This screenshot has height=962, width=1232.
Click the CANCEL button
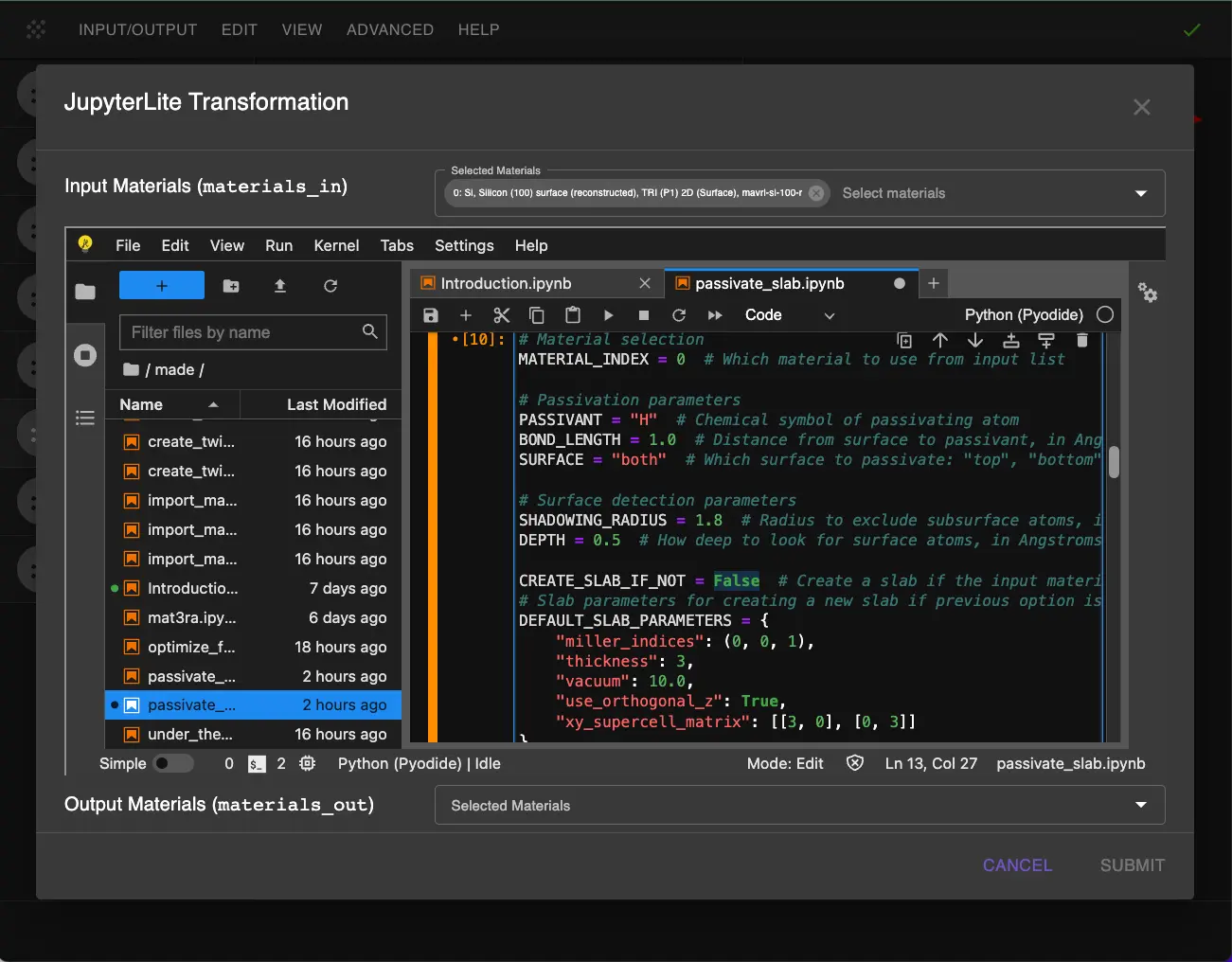[1017, 865]
